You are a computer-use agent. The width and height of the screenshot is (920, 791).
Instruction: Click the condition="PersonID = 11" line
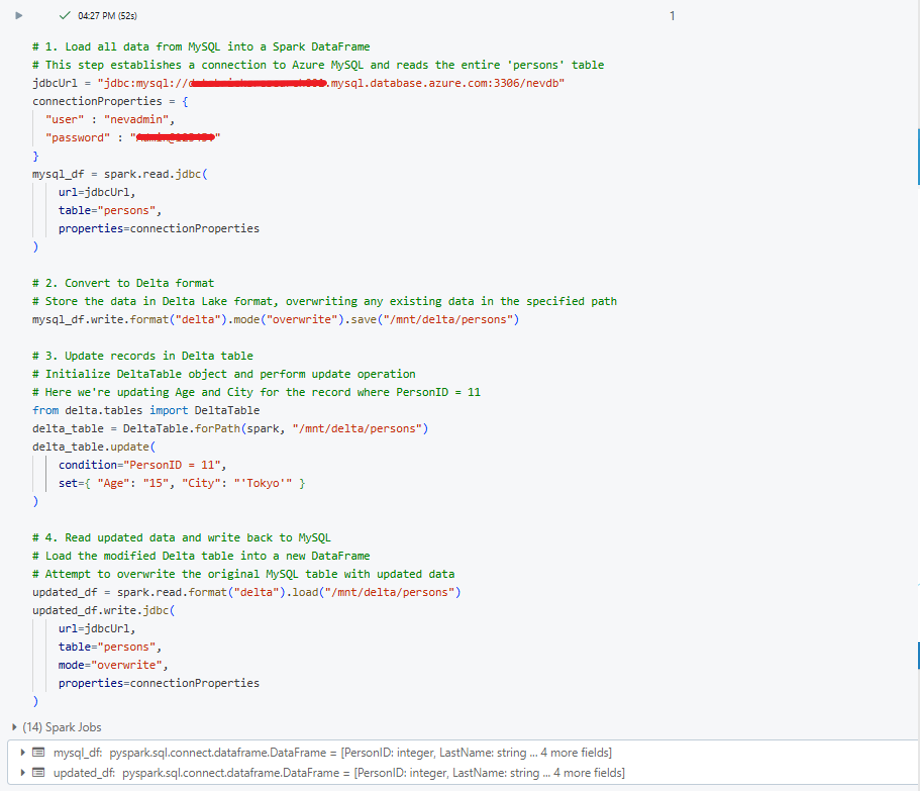[142, 465]
